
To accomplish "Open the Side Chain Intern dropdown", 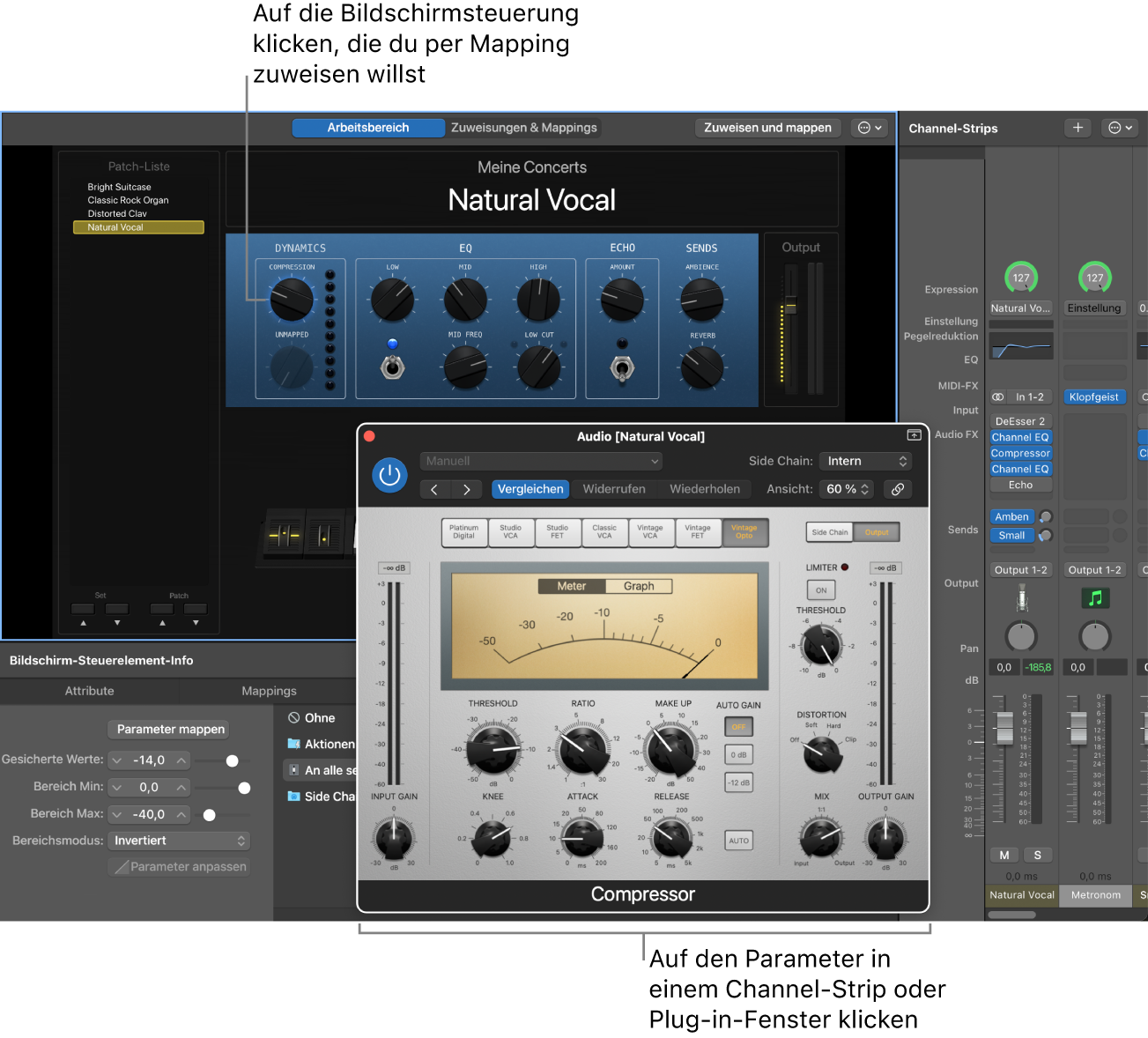I will point(864,461).
